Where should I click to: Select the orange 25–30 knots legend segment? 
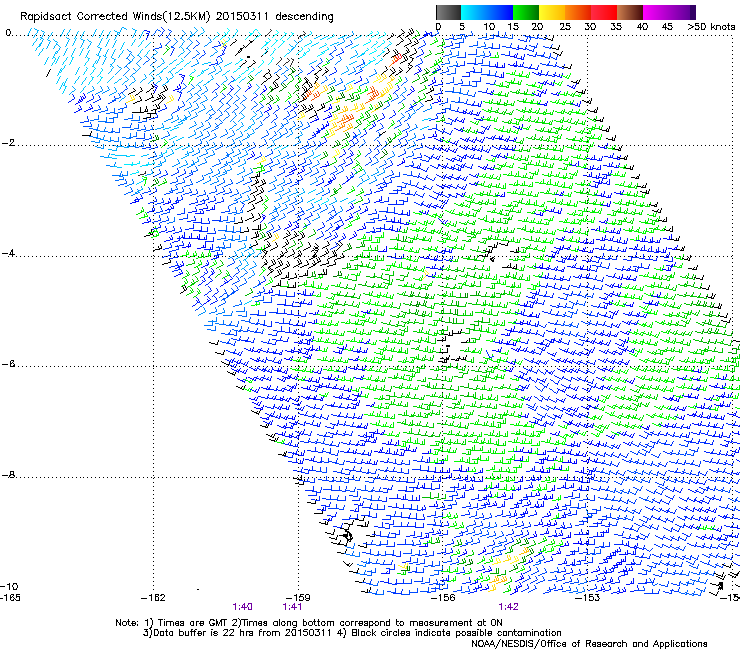578,12
